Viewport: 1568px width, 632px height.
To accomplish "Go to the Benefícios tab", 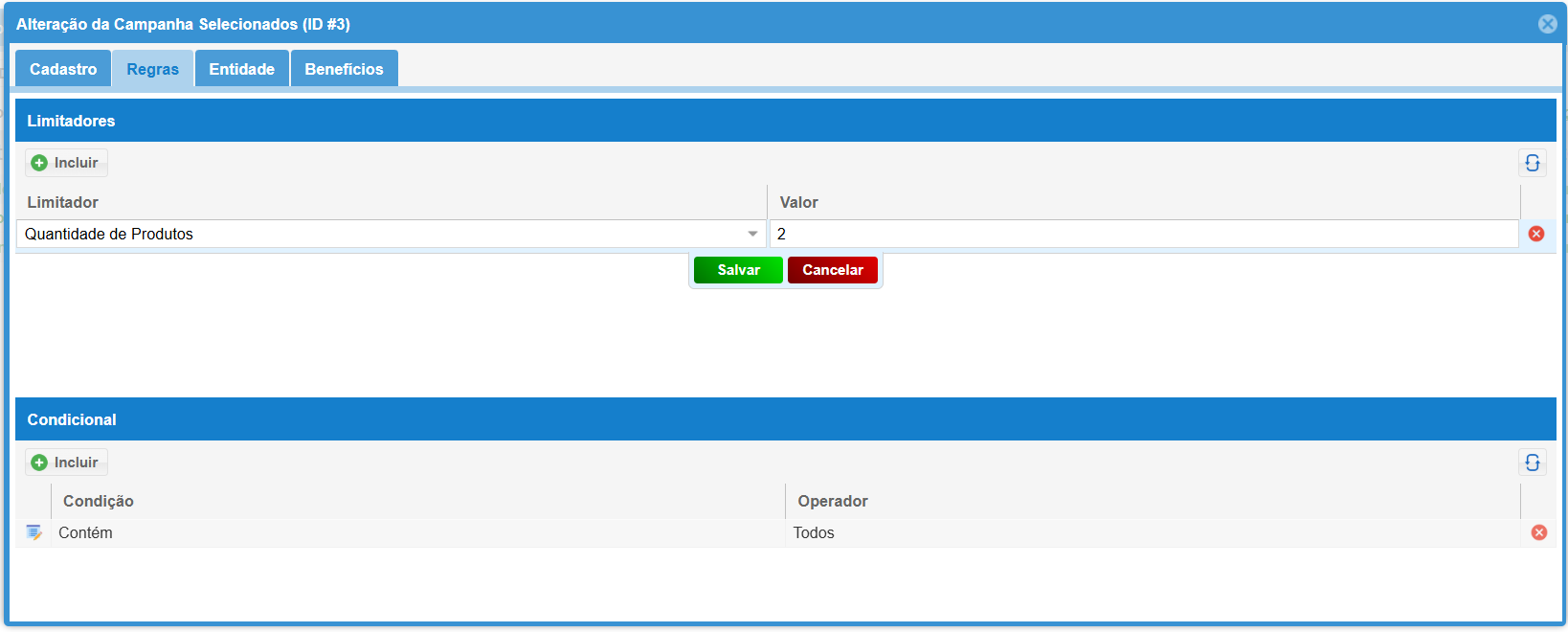I will pyautogui.click(x=344, y=69).
